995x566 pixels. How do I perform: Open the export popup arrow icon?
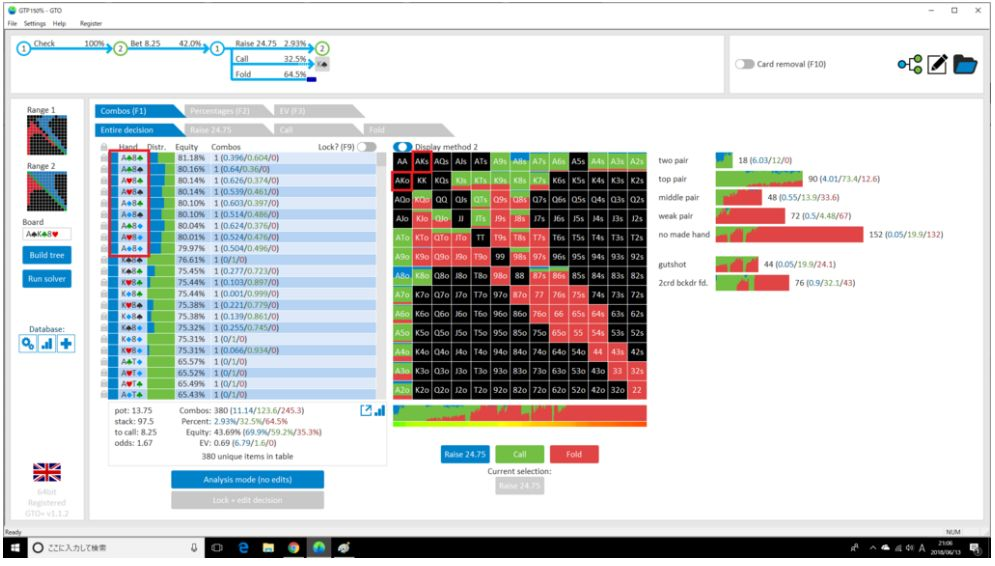pos(366,411)
